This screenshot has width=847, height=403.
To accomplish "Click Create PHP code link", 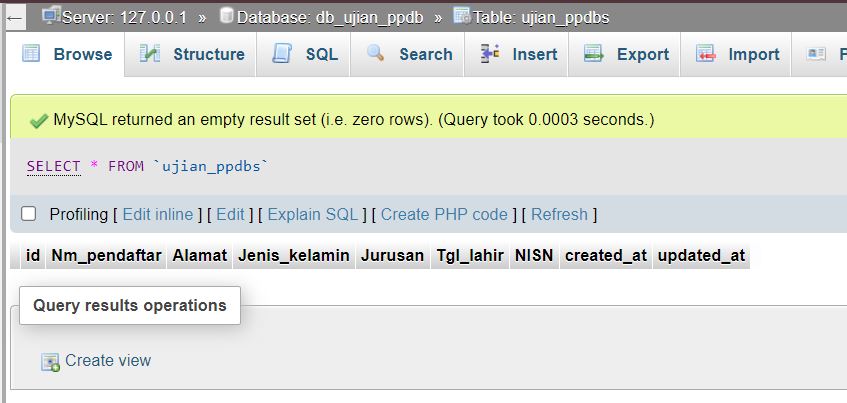I will [x=444, y=214].
